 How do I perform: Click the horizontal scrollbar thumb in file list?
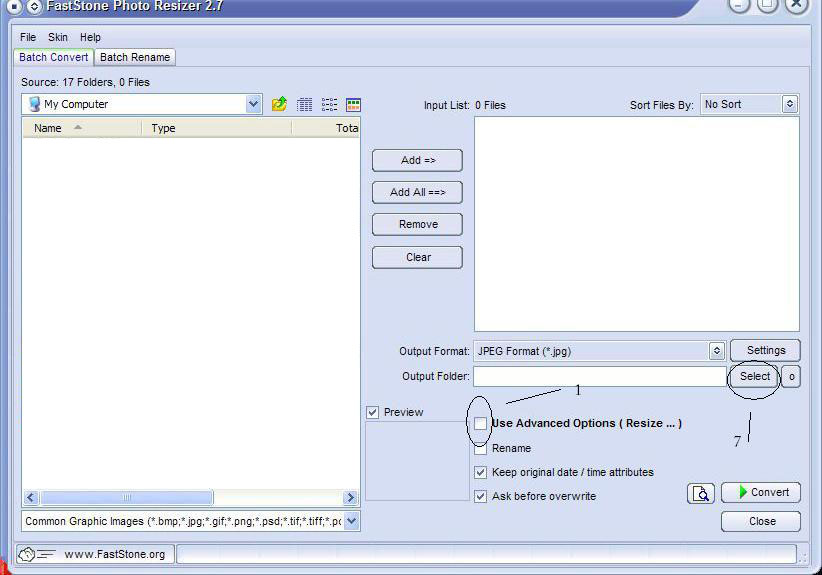[x=127, y=497]
